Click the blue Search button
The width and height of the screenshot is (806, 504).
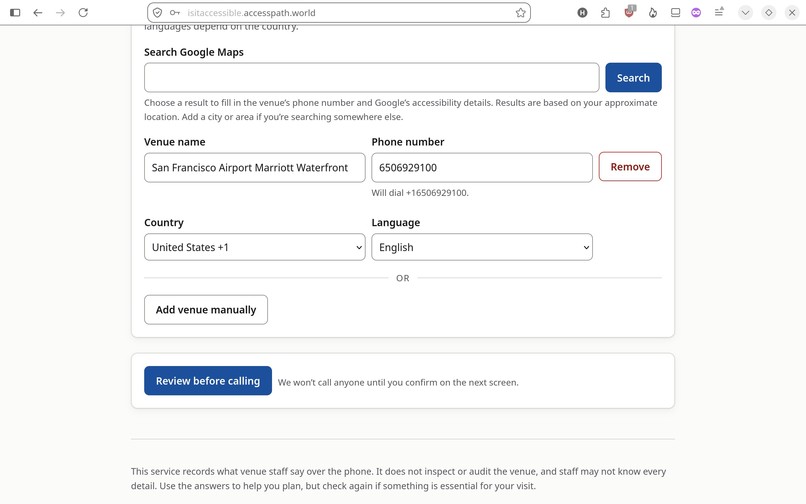(x=633, y=78)
